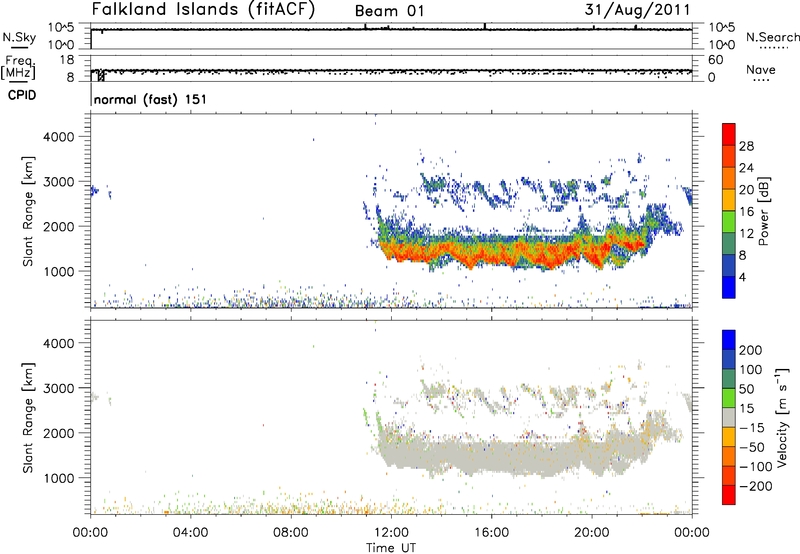
Task: Click the 'Falkland Islands (fitACF)' title text
Action: (x=203, y=9)
